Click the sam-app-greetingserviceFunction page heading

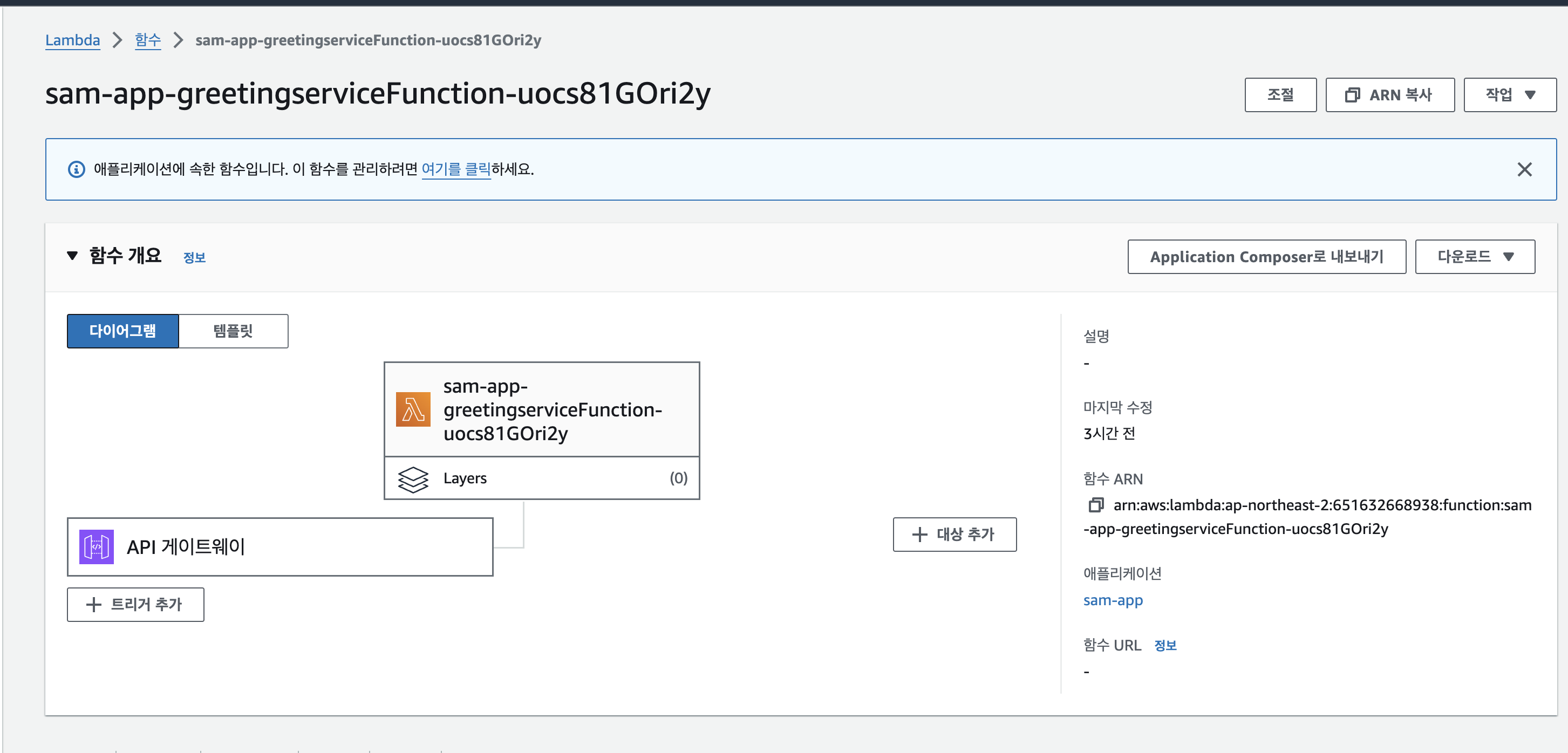tap(378, 93)
